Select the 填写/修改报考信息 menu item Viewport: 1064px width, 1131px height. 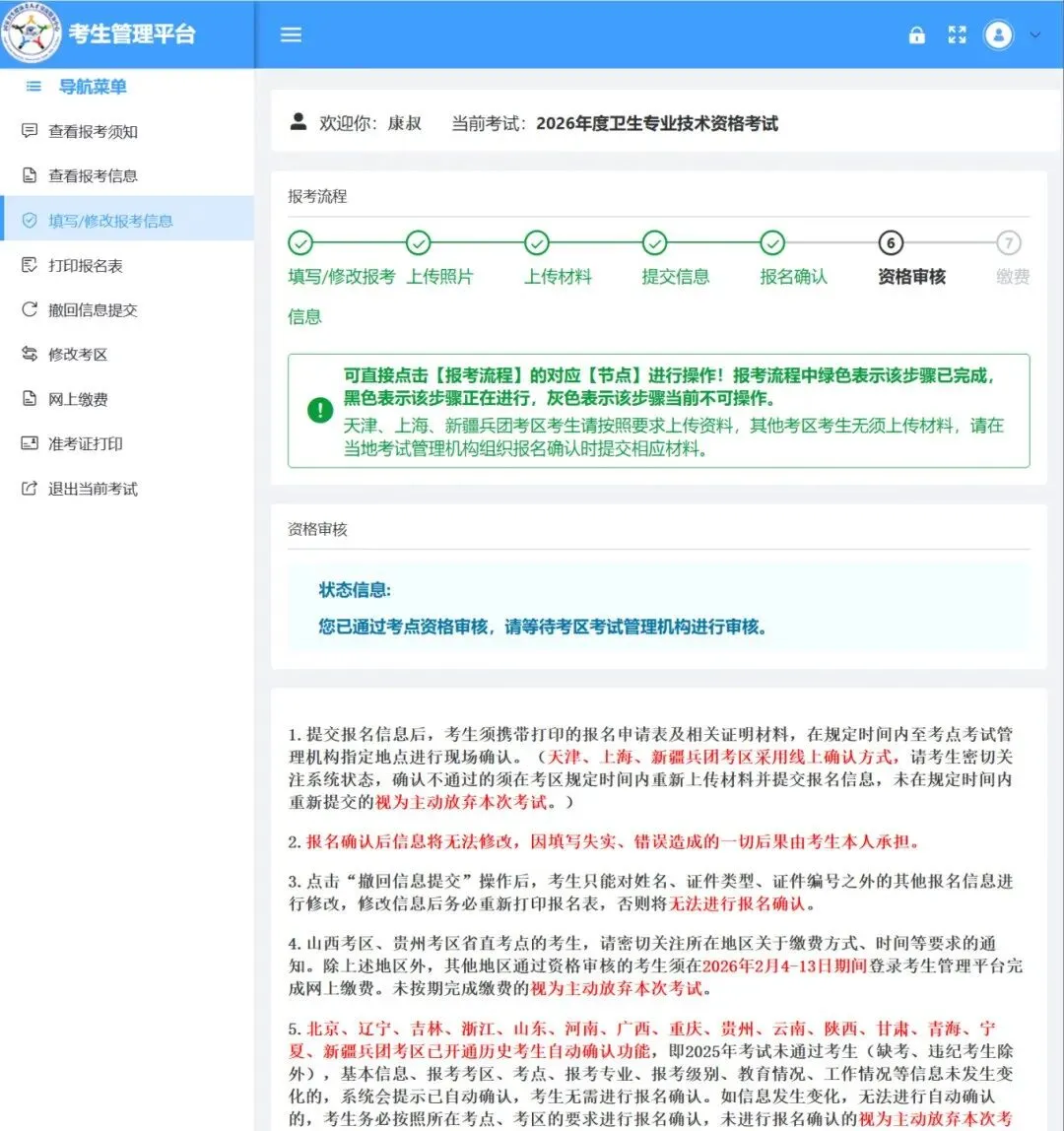coord(127,218)
